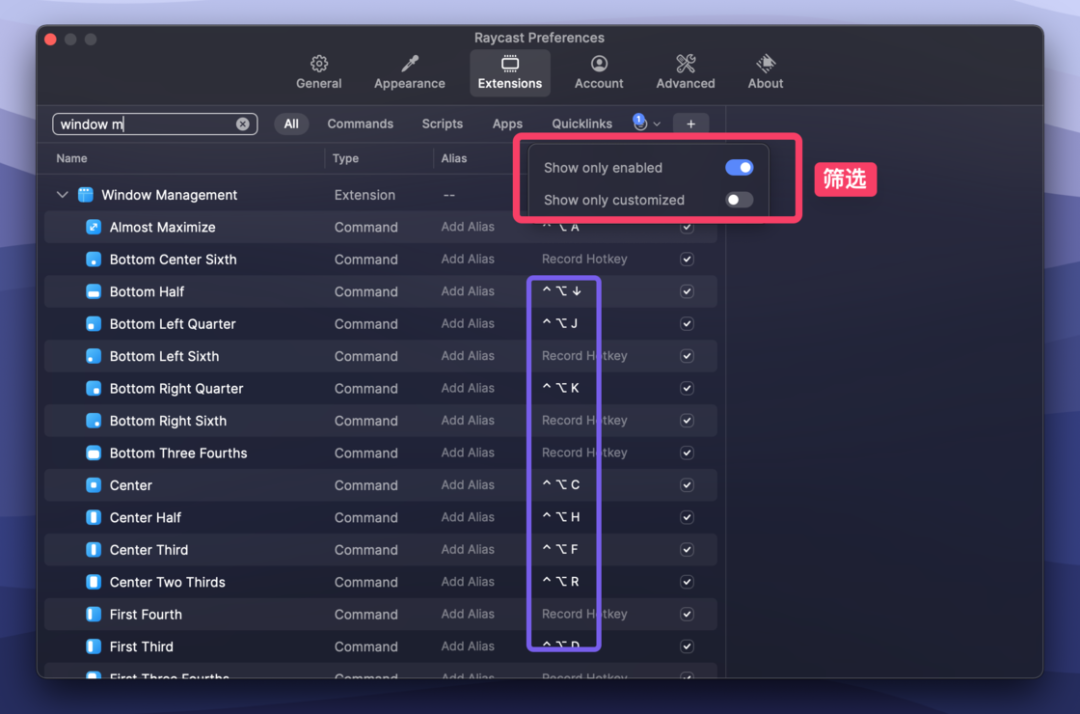Screen dimensions: 1080x714
Task: Open the filter options dropdown
Action: (646, 123)
